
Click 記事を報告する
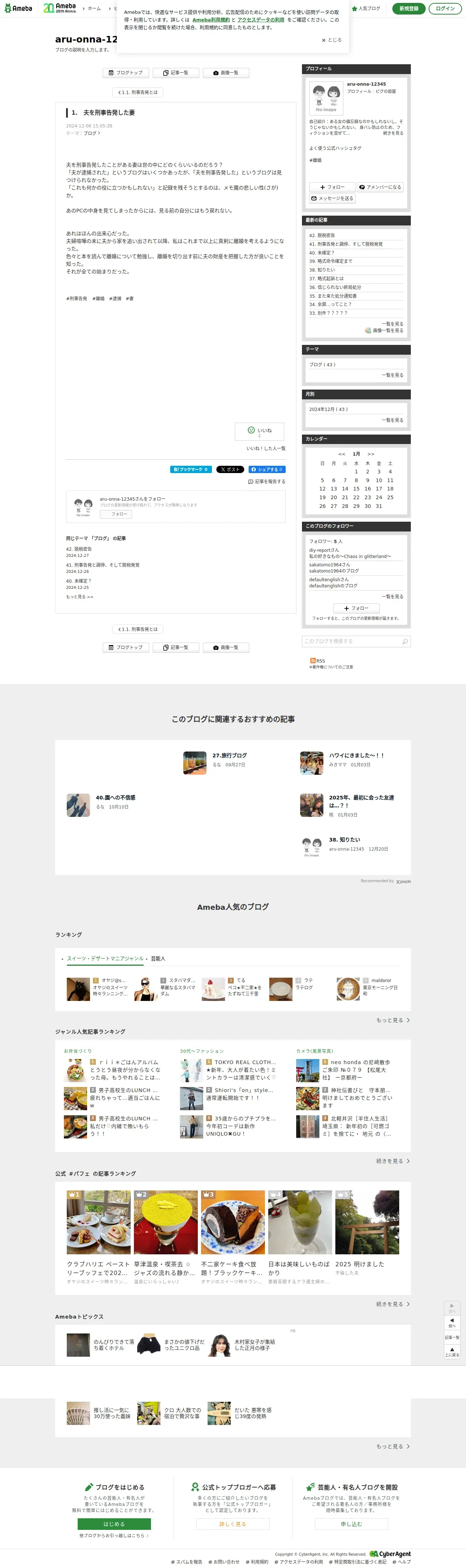[266, 481]
